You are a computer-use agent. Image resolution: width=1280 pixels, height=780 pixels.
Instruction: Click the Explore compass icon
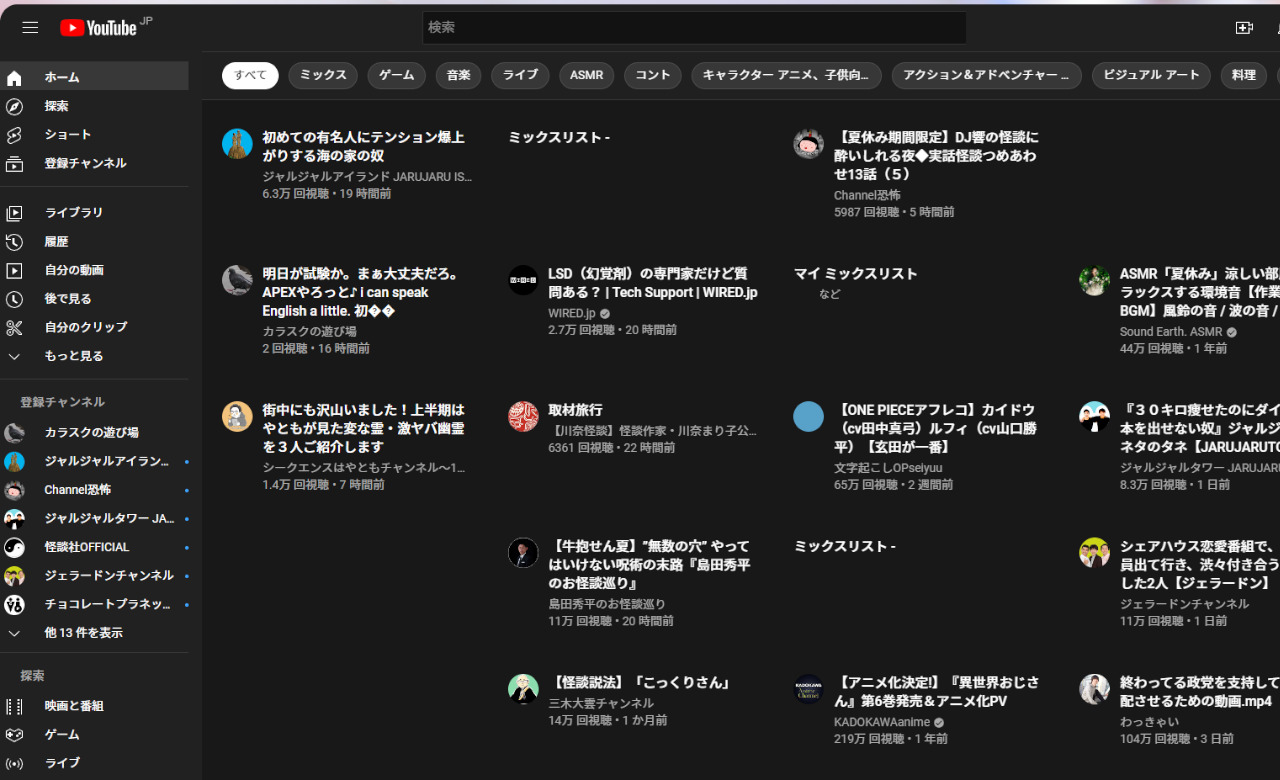[x=14, y=106]
